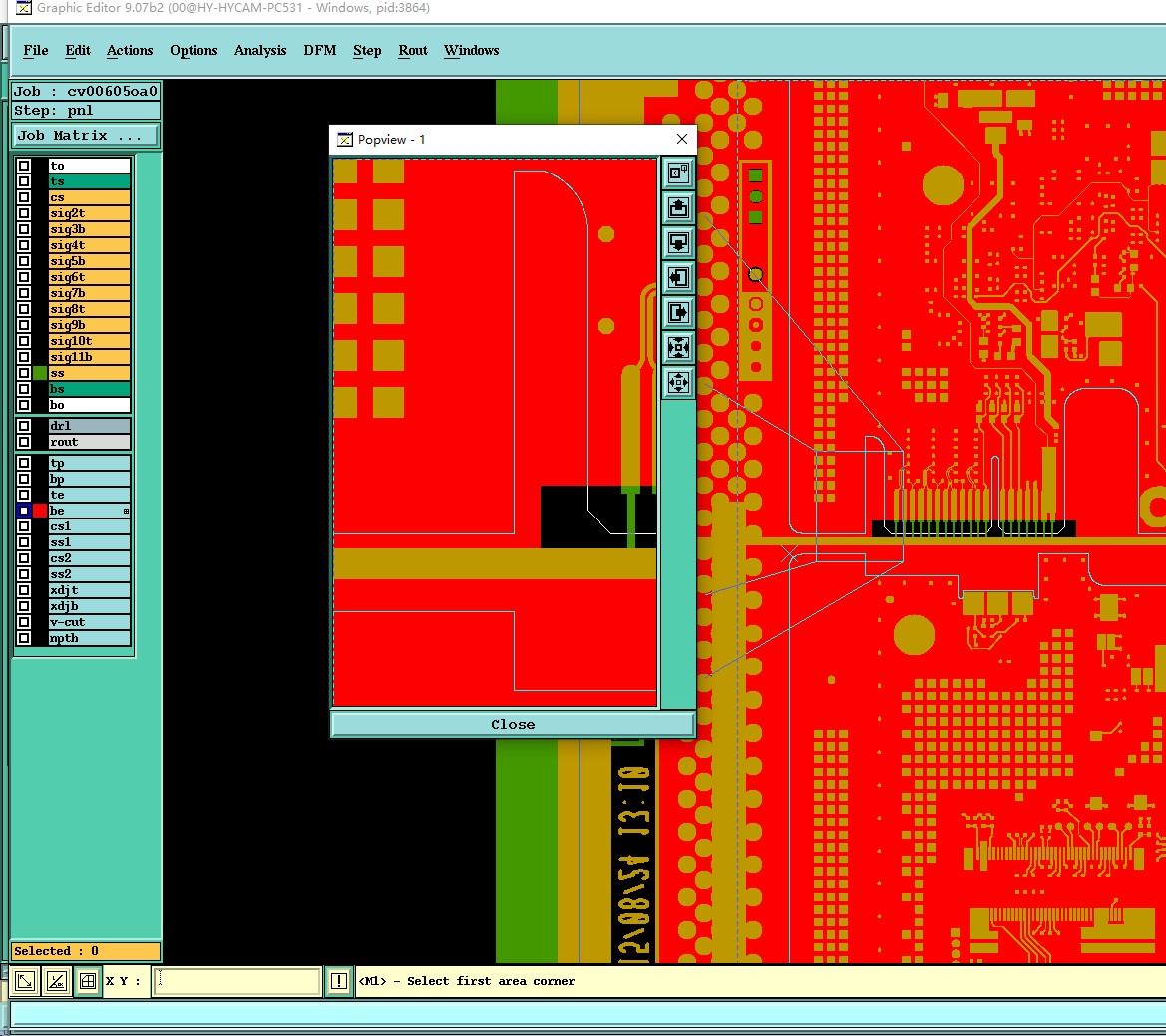1166x1036 pixels.
Task: Click the green color swatch of layer ss
Action: coord(40,372)
